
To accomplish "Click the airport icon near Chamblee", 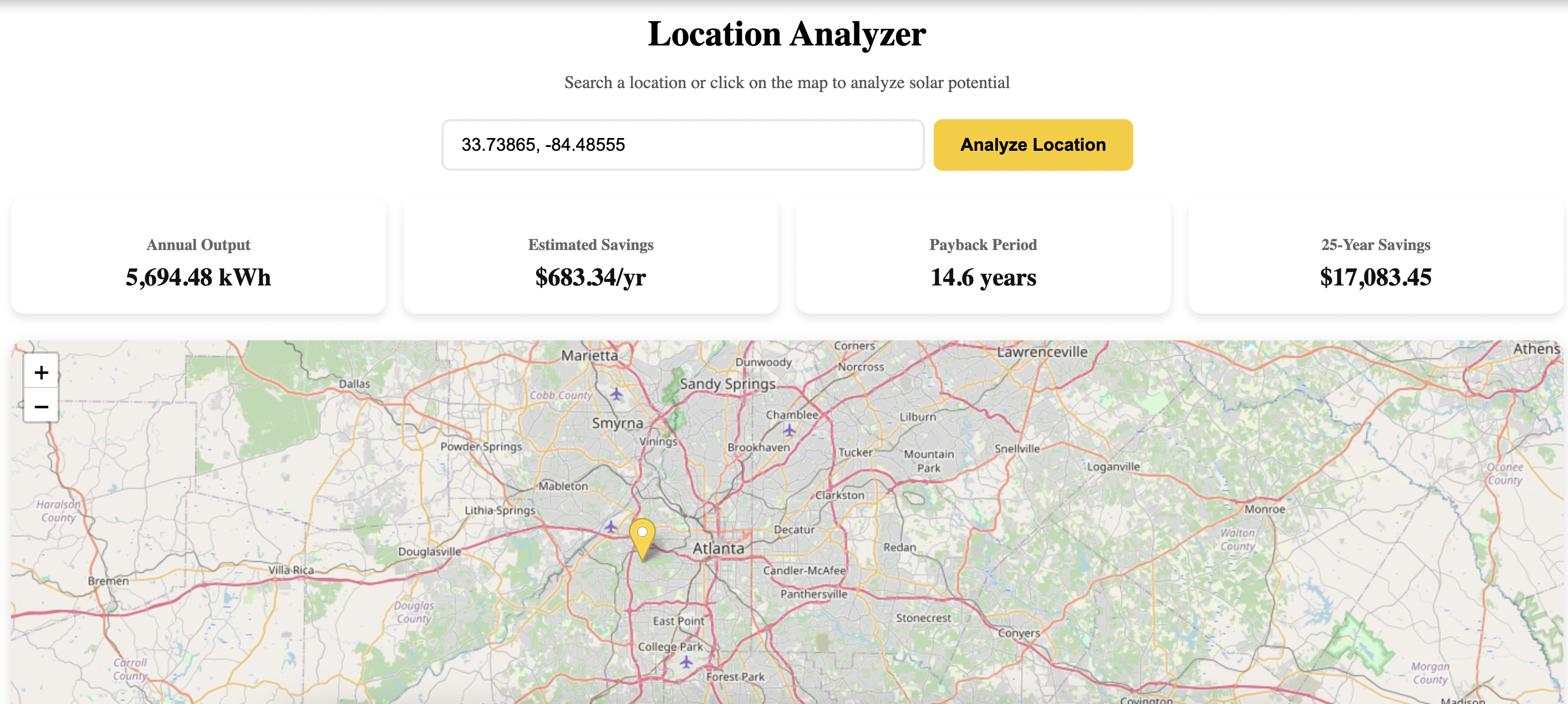I will tap(789, 431).
